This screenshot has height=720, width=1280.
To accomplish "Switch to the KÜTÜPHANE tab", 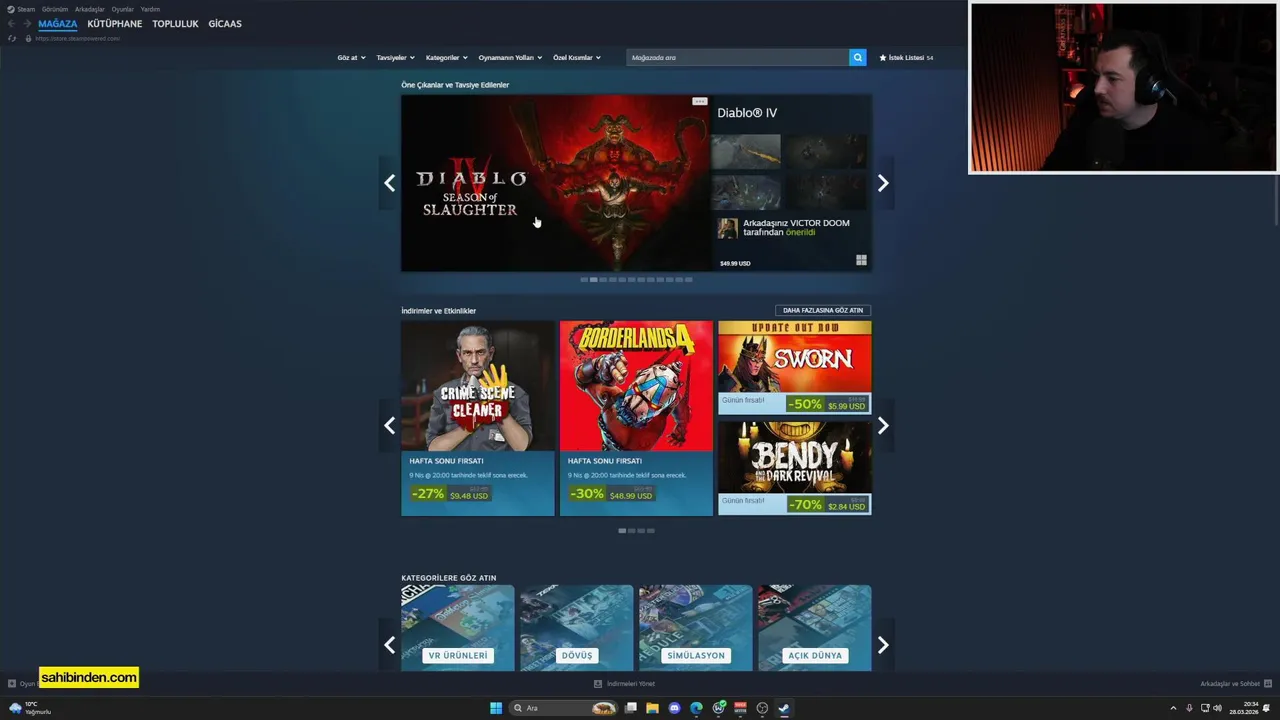I will (x=114, y=23).
